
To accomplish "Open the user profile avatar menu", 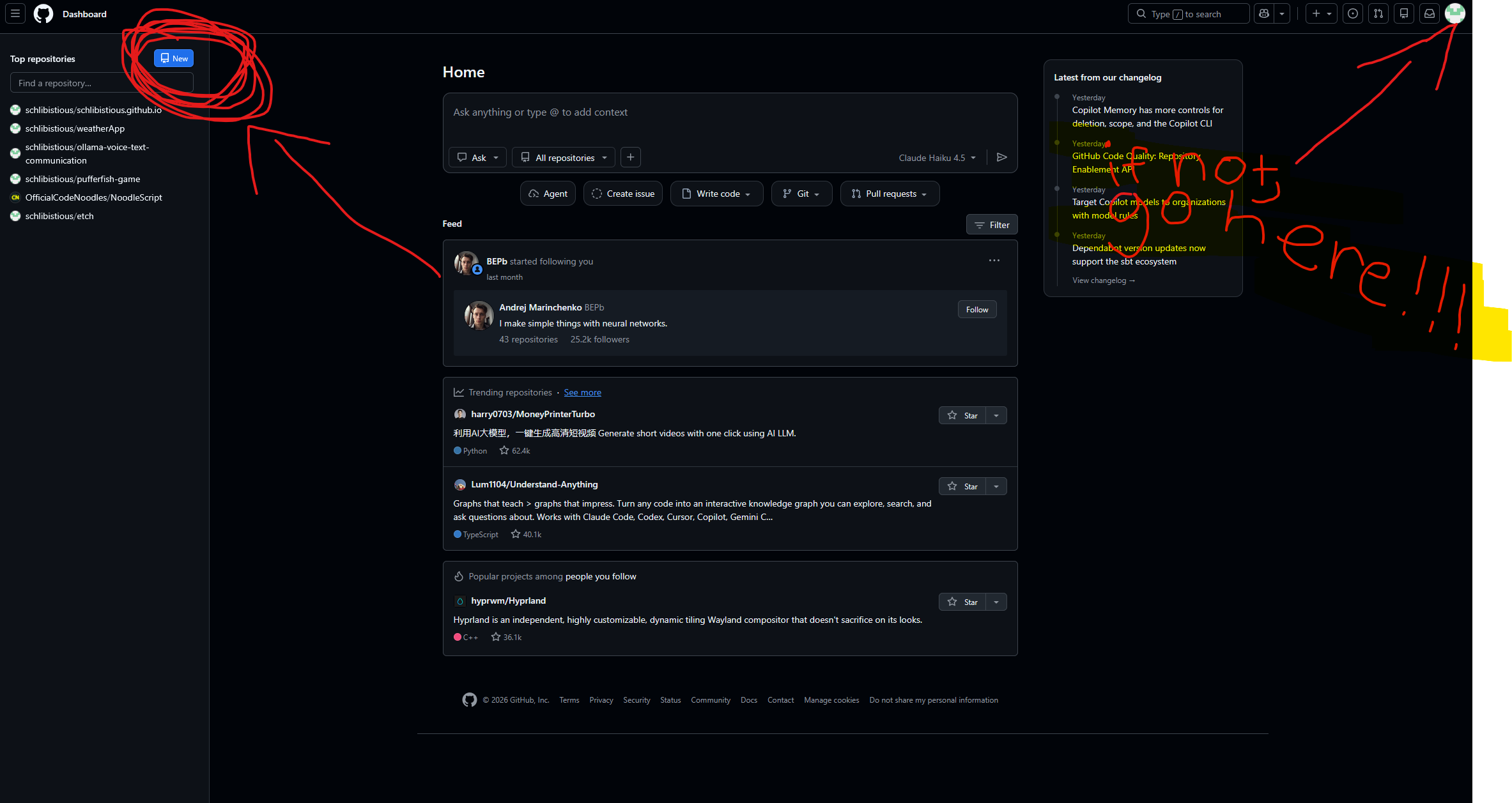I will point(1455,13).
